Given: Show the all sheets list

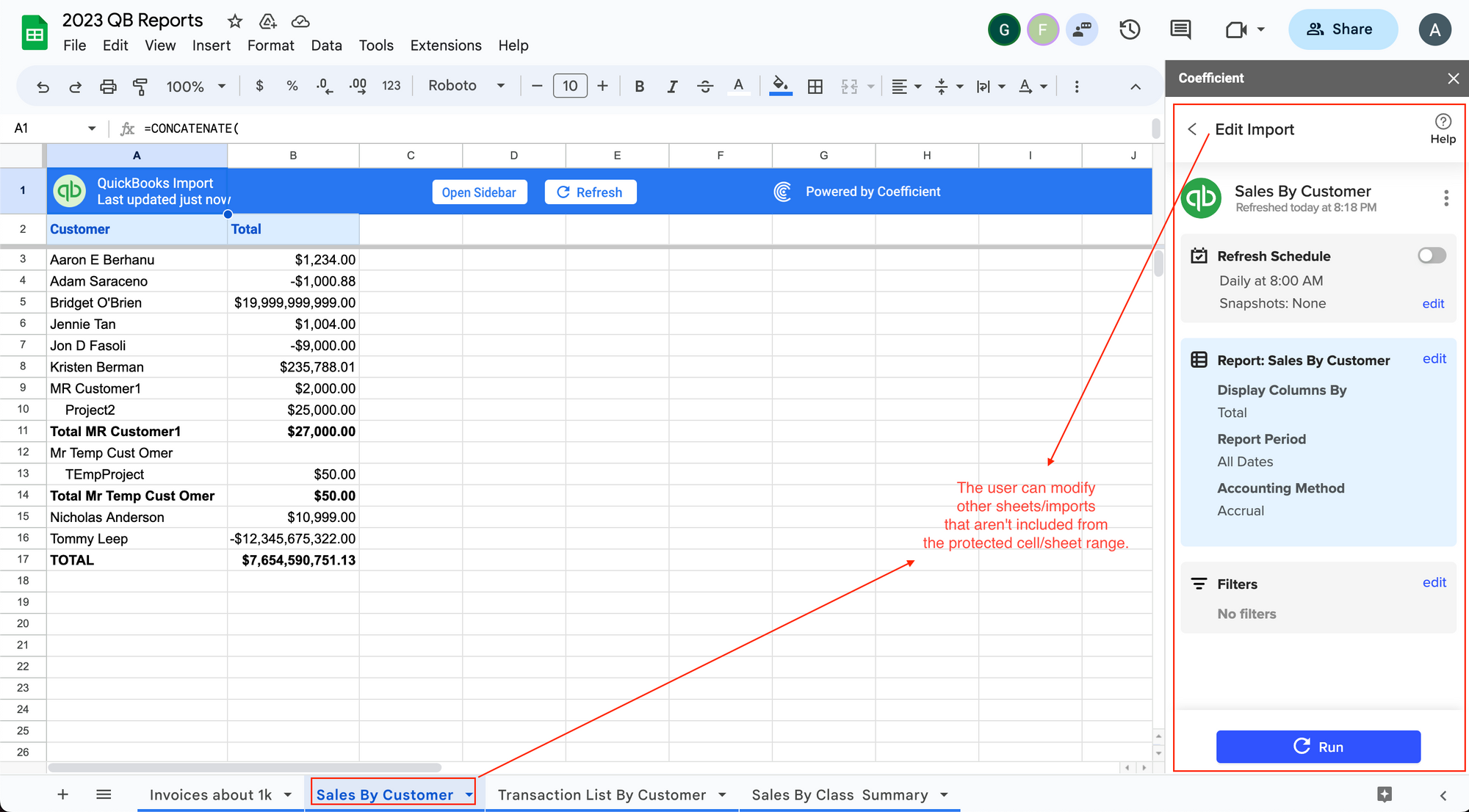Looking at the screenshot, I should click(x=104, y=794).
